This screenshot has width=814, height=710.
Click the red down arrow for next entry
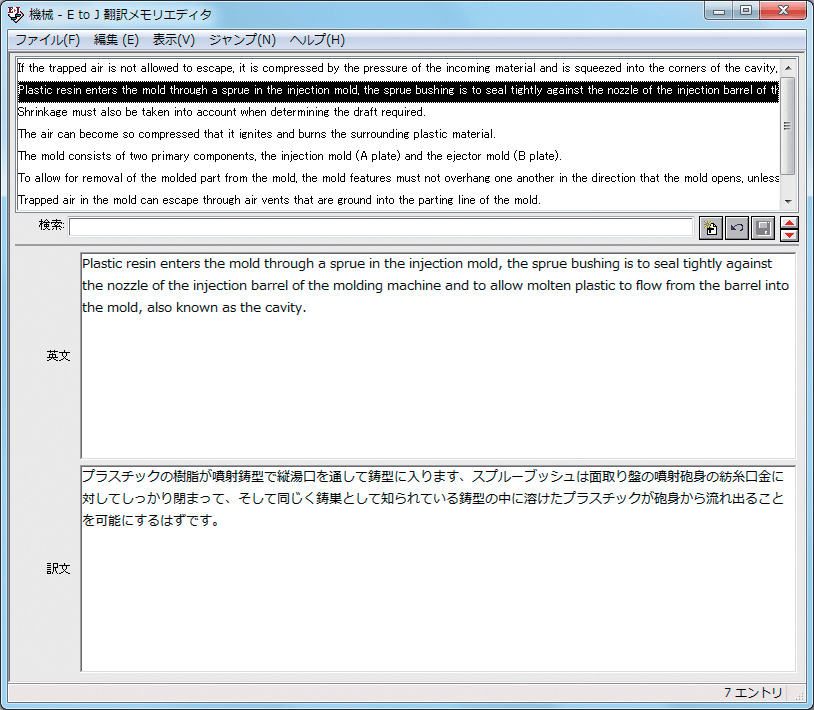789,235
